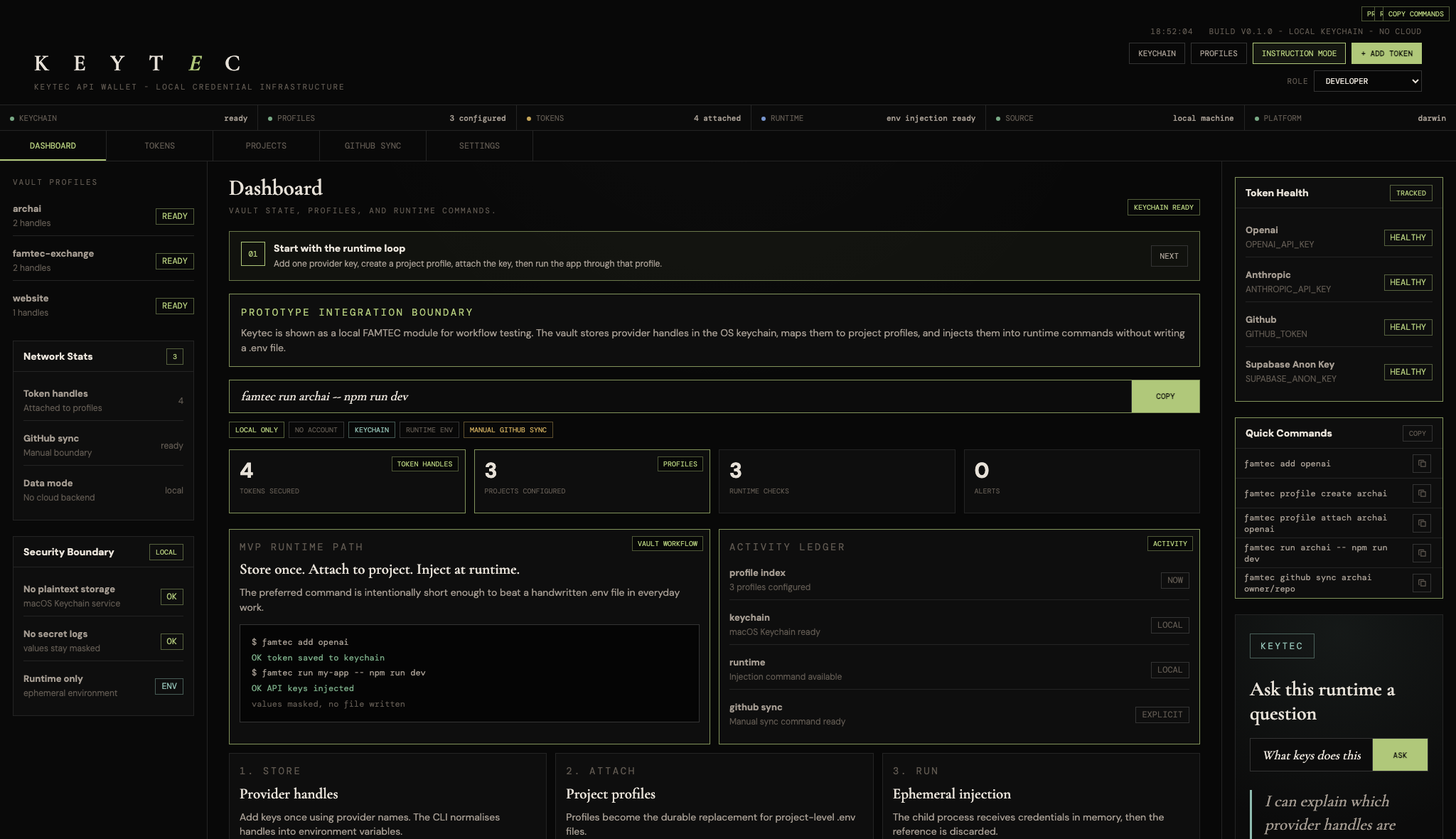Screen dimensions: 1456x839
Task: Open the Keychain header button beside Profiles
Action: (x=1157, y=53)
